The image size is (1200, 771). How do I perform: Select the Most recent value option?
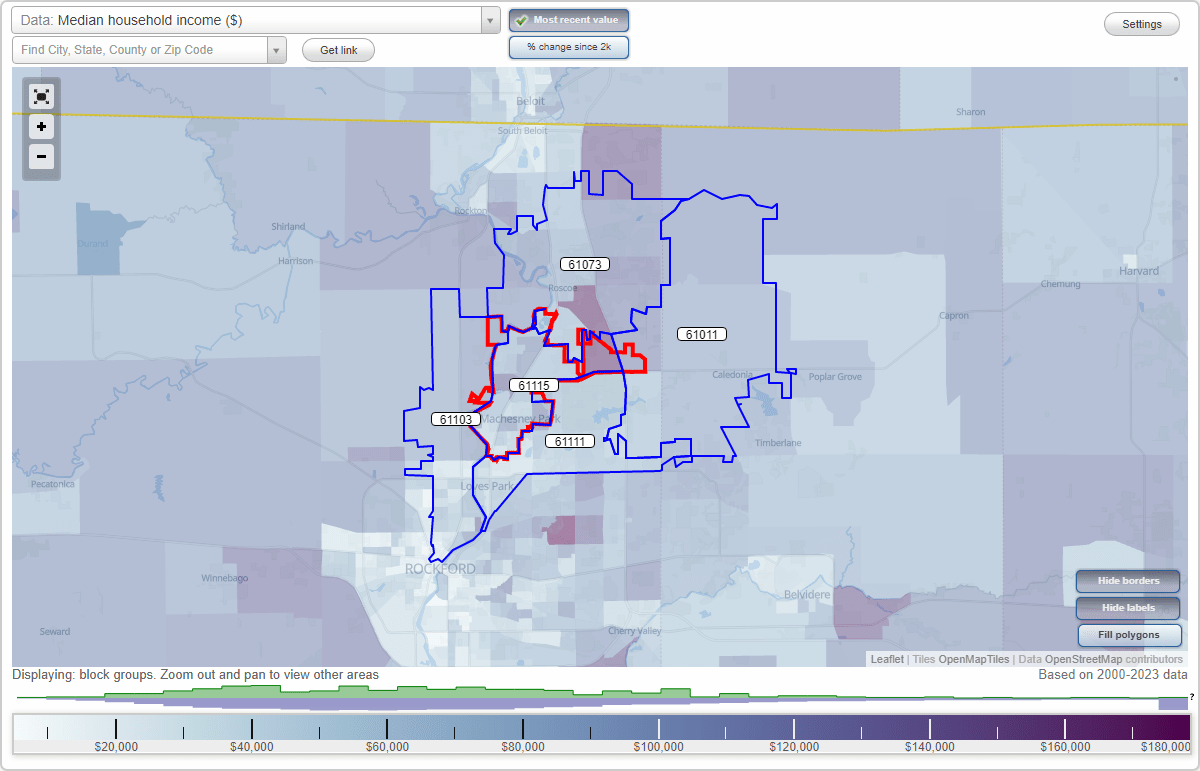click(x=569, y=20)
